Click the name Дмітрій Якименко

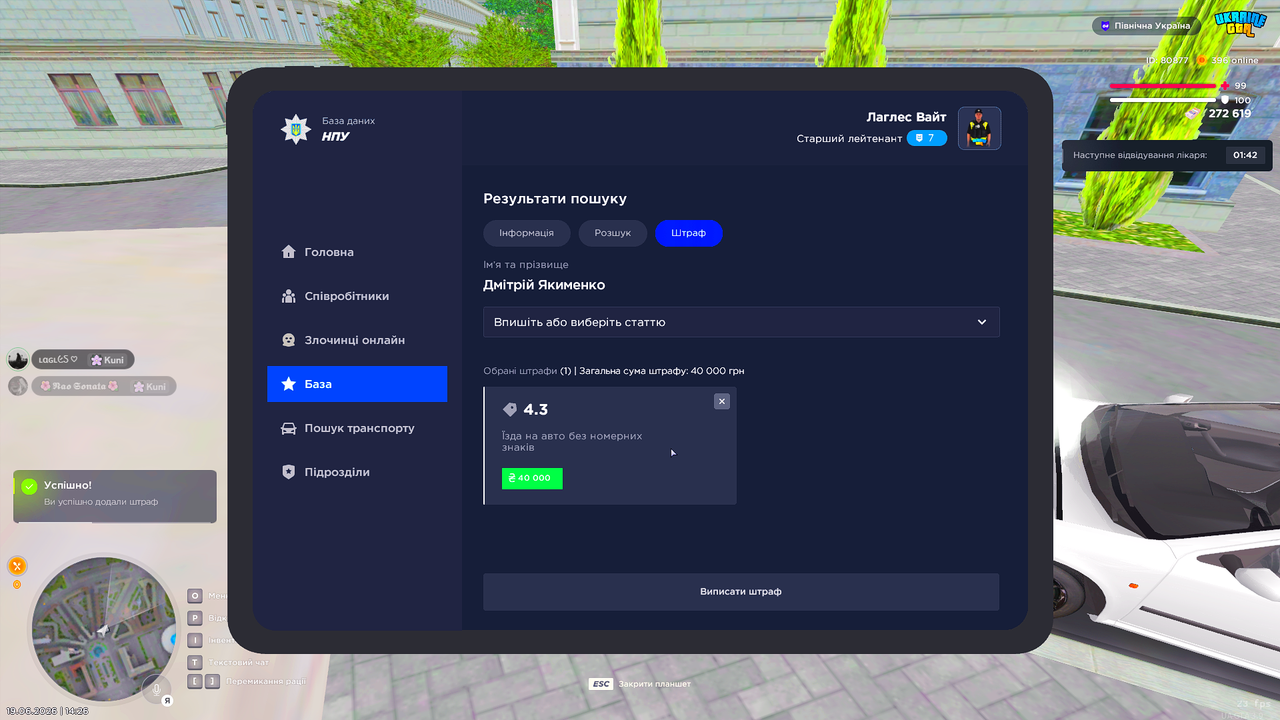point(544,285)
